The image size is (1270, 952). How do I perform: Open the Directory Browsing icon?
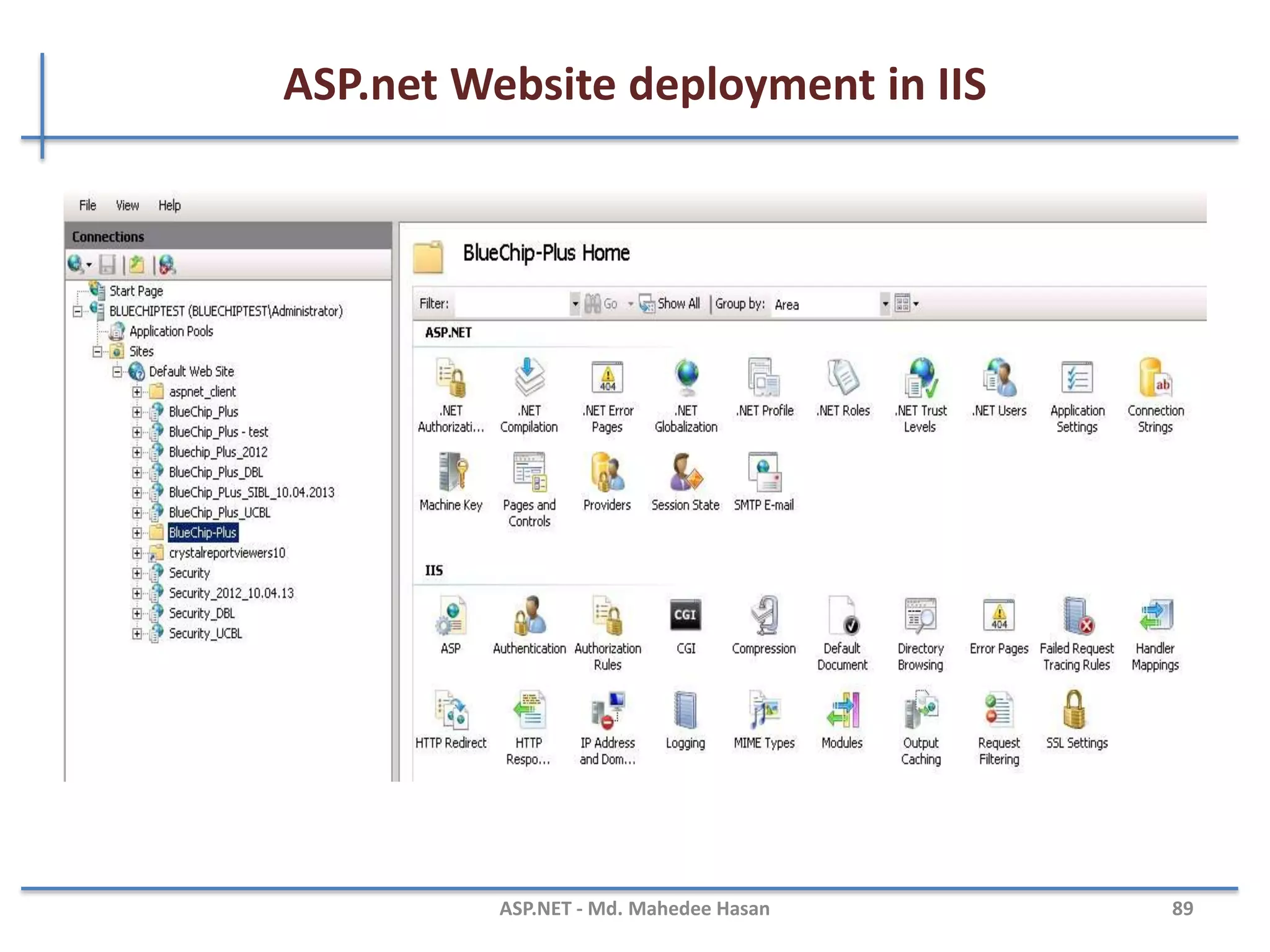pos(920,616)
